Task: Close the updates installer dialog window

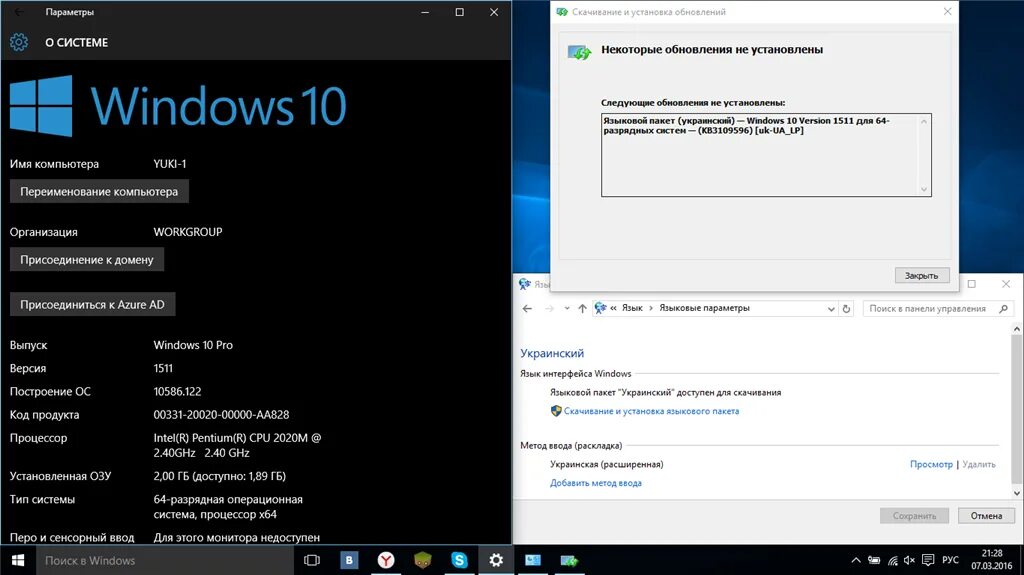Action: tap(948, 12)
